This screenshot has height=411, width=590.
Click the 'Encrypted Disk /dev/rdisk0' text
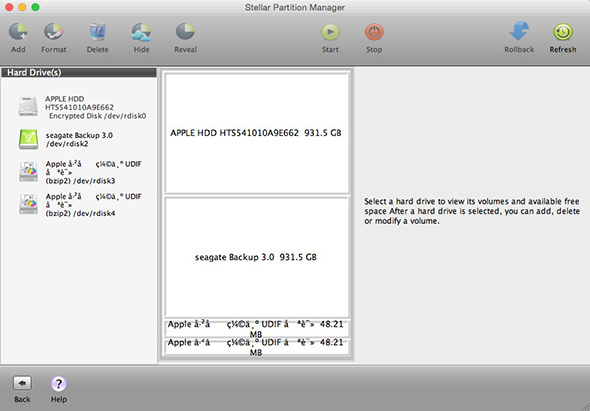click(97, 116)
